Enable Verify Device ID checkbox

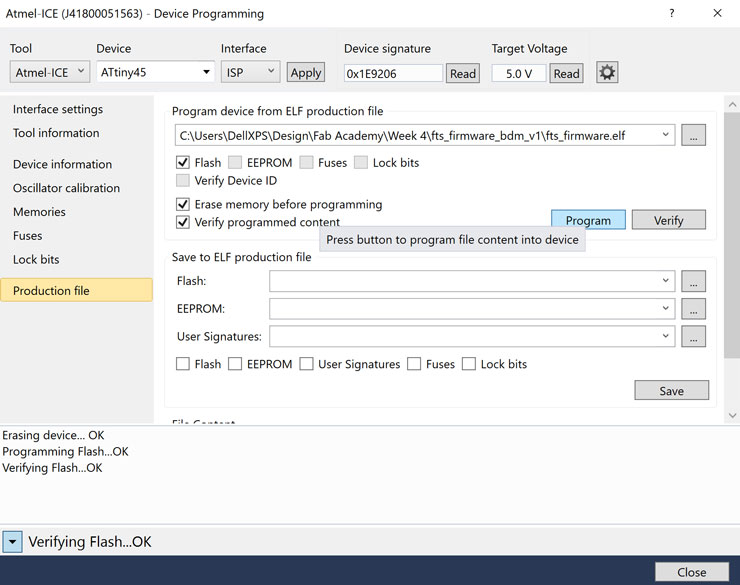click(183, 181)
